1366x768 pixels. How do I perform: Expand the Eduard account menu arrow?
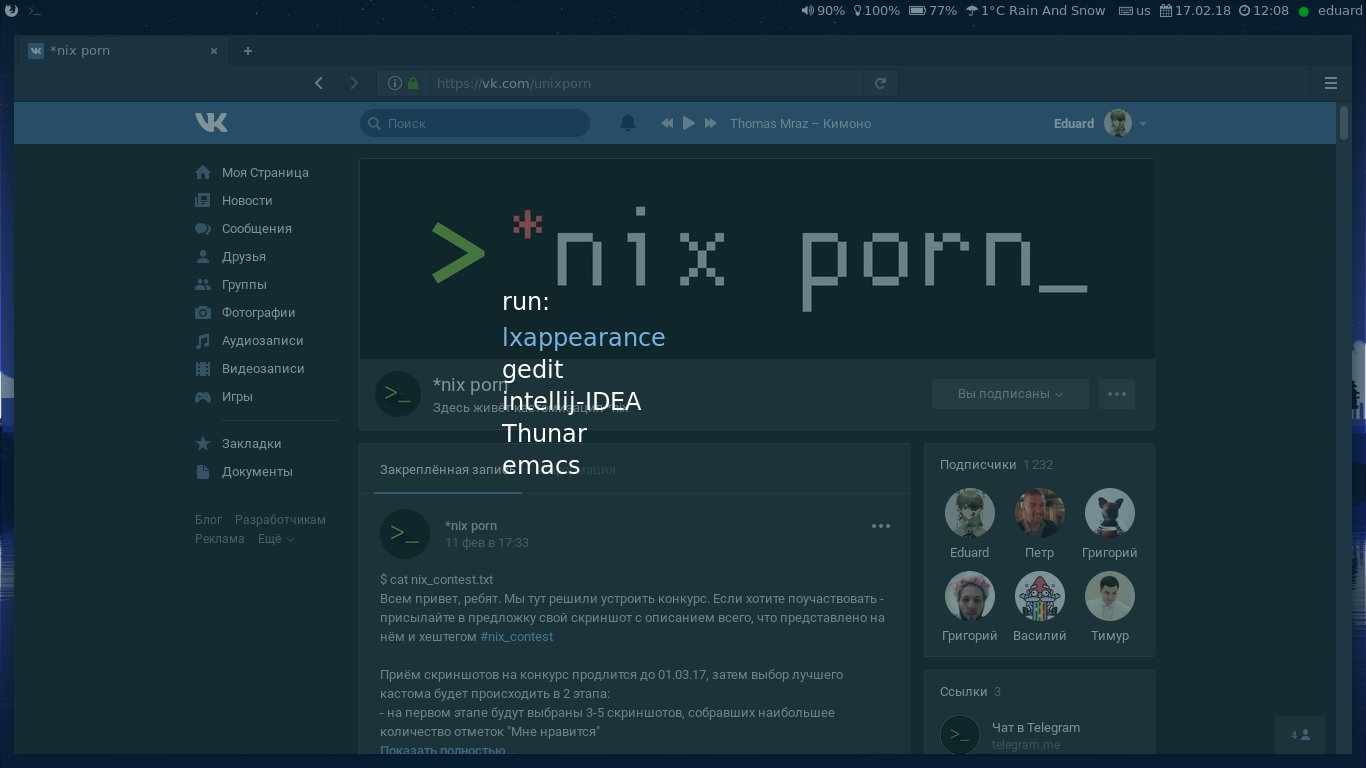click(x=1143, y=124)
